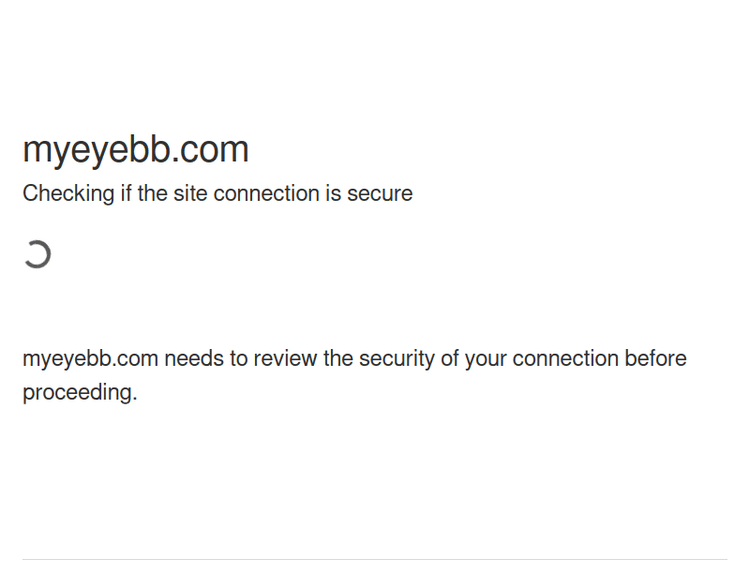This screenshot has width=750, height=563.
Task: Click the word "site" in the subtitle
Action: tap(189, 193)
